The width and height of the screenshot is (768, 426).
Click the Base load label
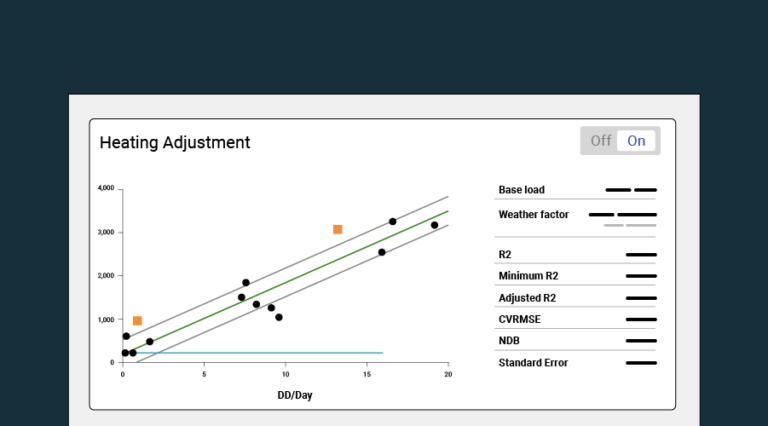tap(521, 190)
